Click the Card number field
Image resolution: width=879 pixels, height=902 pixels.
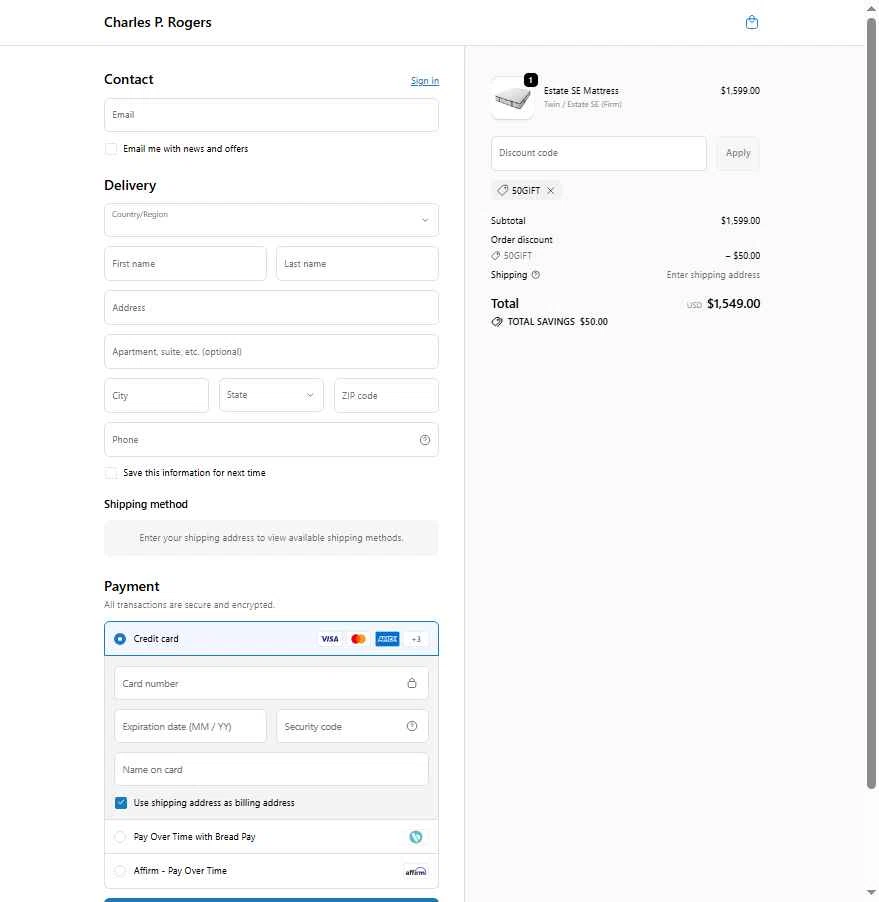[x=272, y=683]
